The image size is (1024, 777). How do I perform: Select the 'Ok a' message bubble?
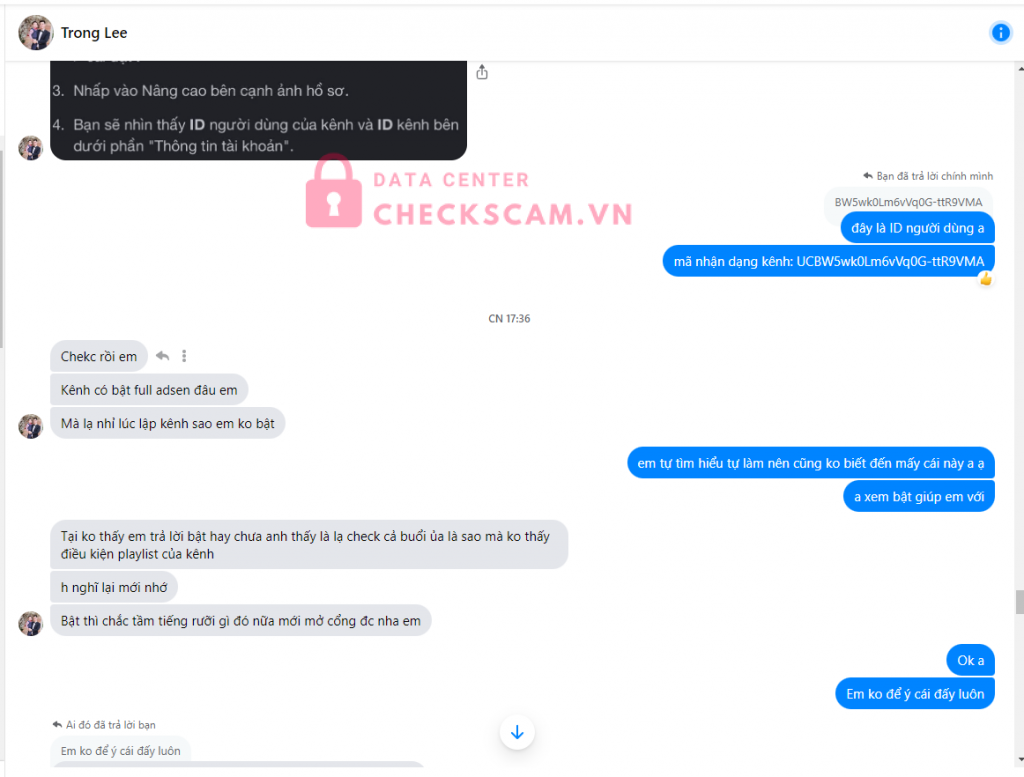970,660
